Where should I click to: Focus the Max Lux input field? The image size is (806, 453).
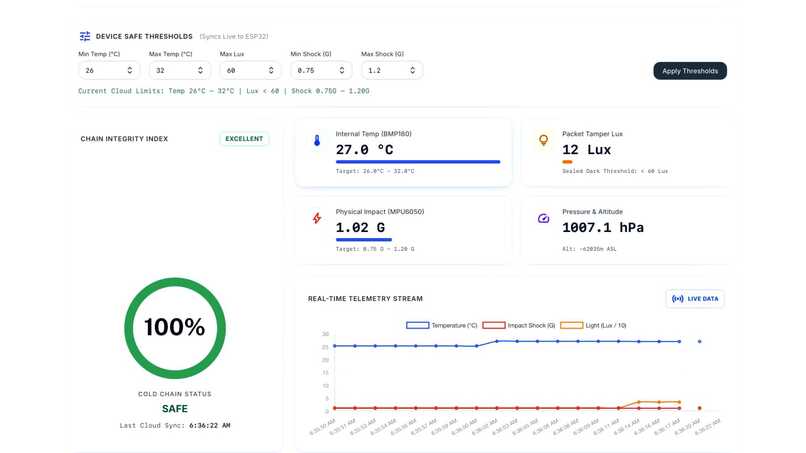pos(250,70)
